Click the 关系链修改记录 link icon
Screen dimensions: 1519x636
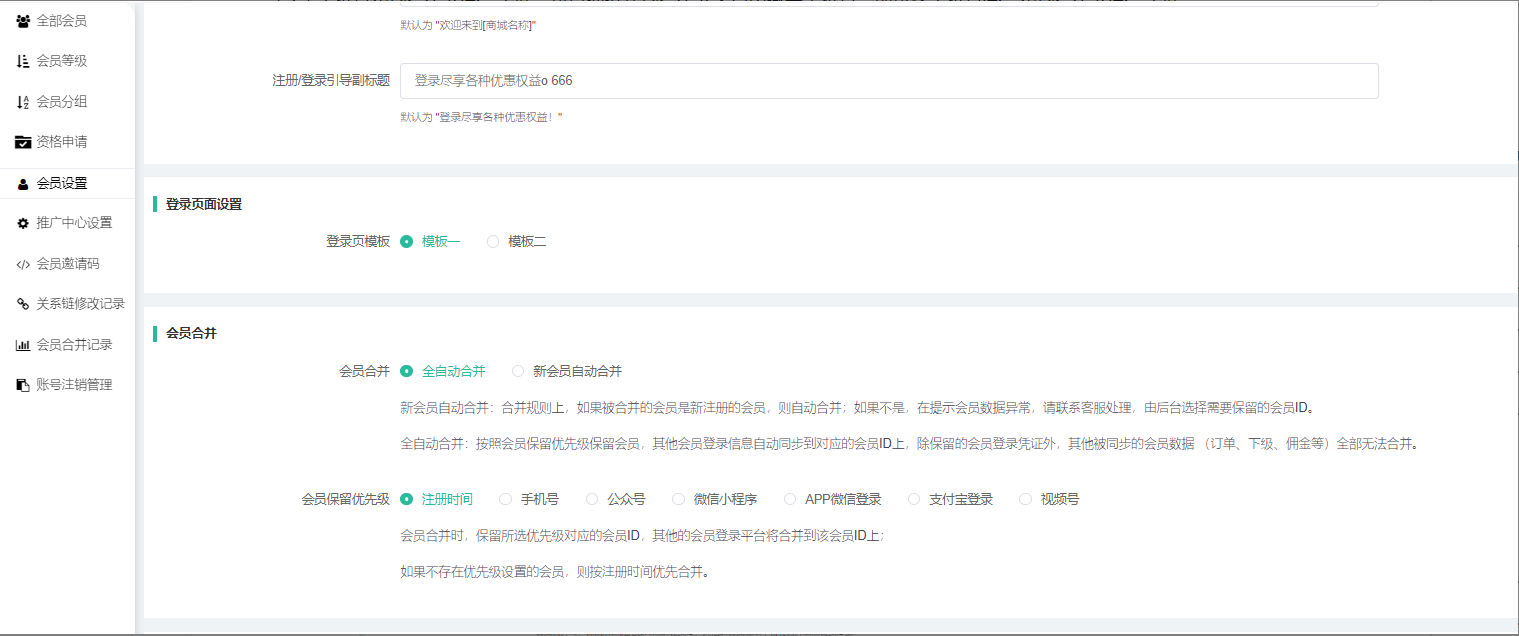click(x=23, y=304)
